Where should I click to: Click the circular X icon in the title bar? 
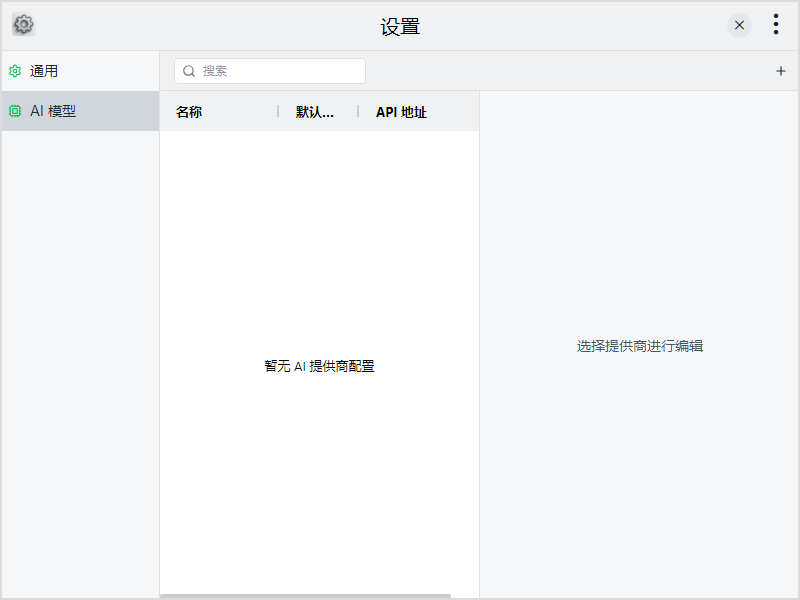point(738,25)
